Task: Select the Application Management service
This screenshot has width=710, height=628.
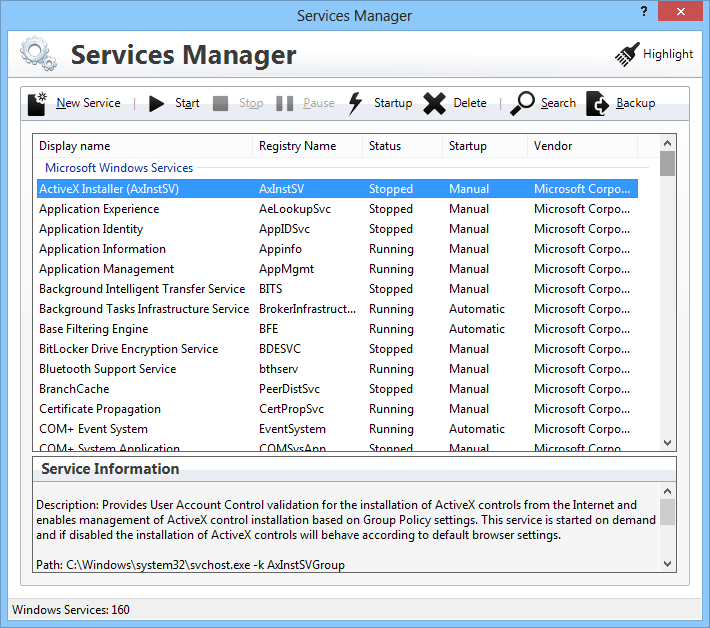Action: point(337,269)
